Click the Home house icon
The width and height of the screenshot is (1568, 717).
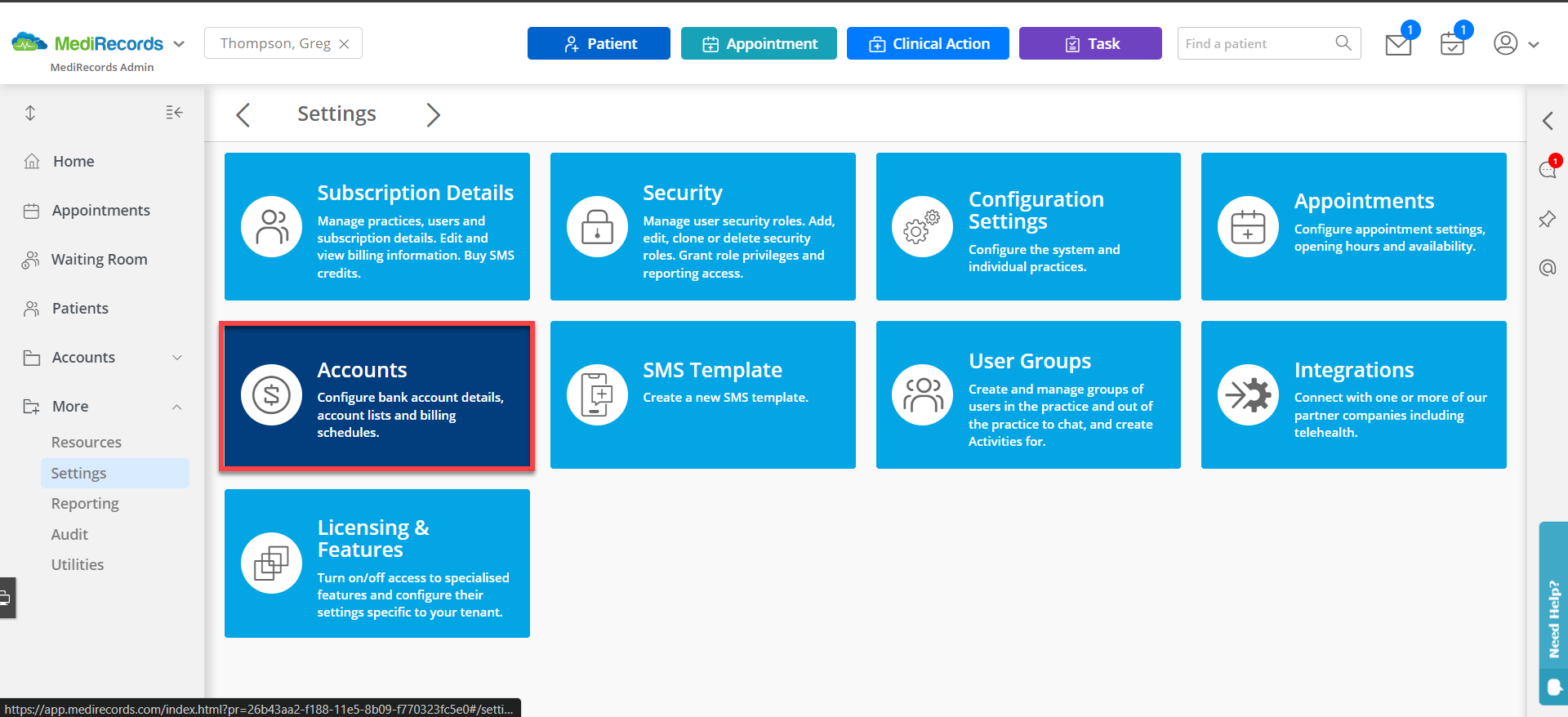pos(32,162)
